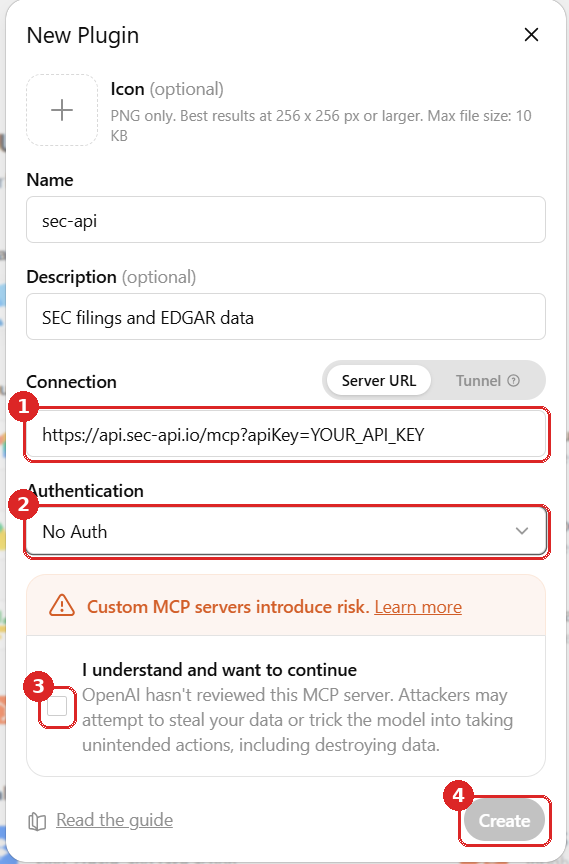Click the 'I understand and want to continue' heading

point(219,669)
